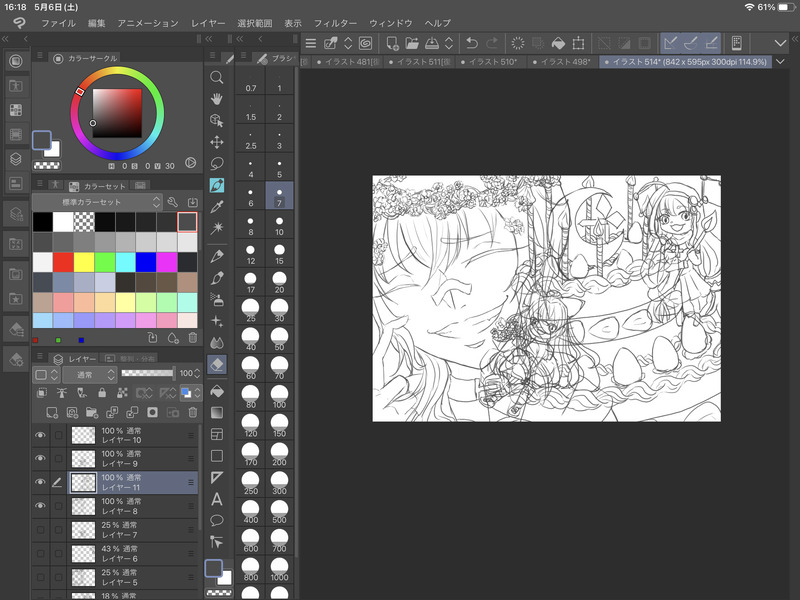
Task: Select the Eraser tool
Action: pos(217,365)
